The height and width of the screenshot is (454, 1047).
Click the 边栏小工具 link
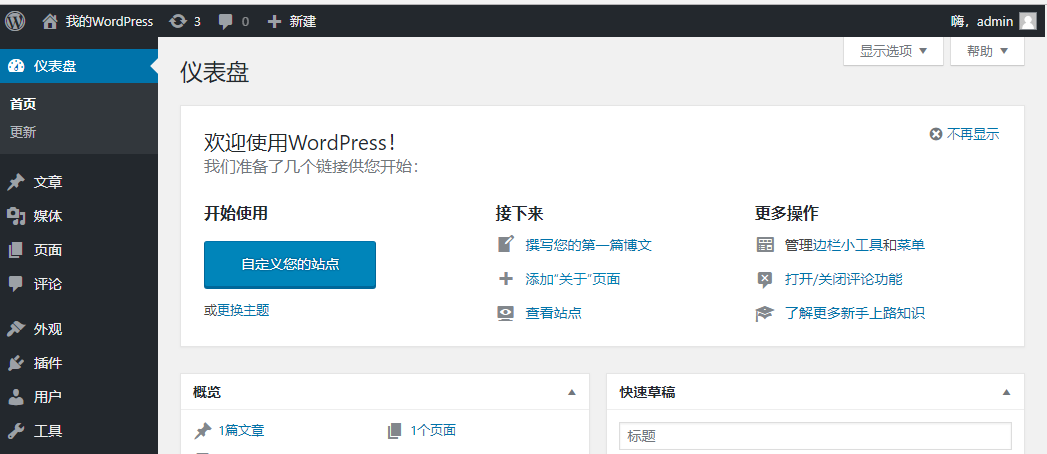[847, 245]
